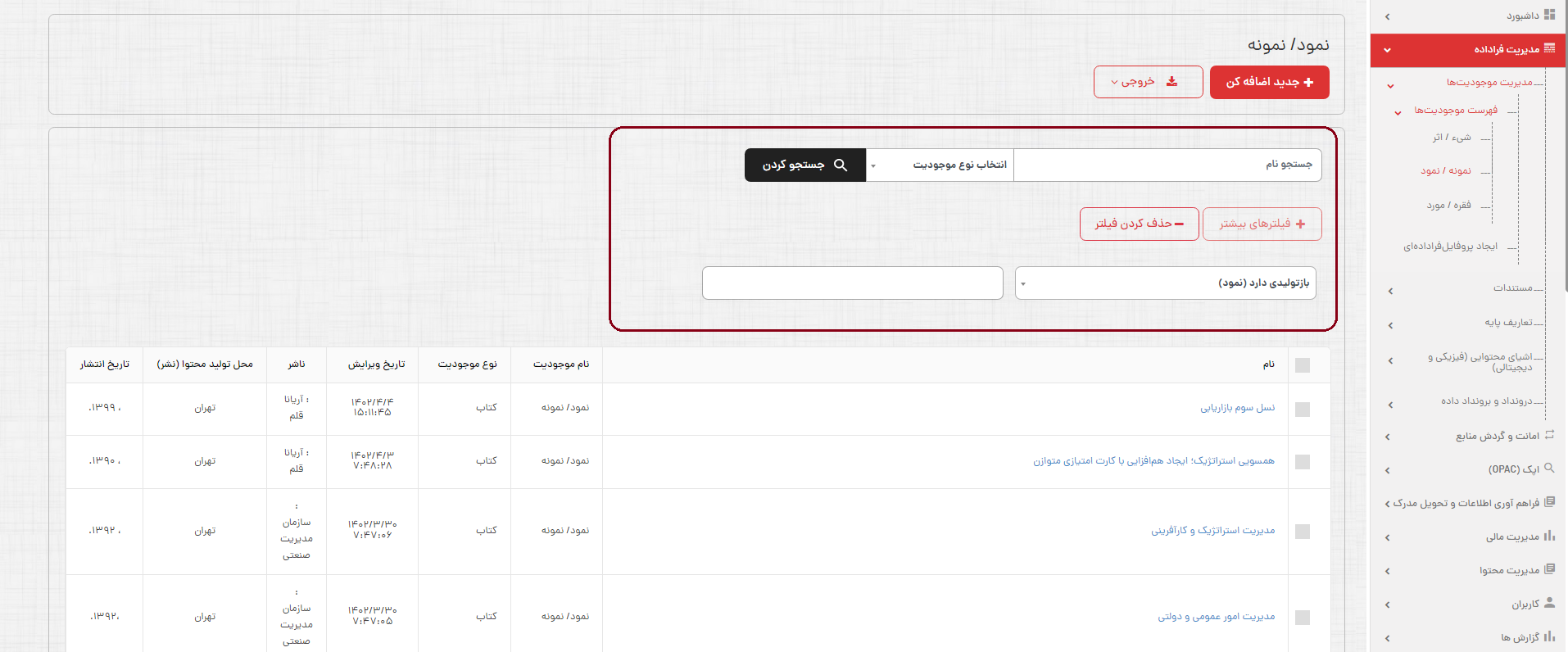Image resolution: width=1568 pixels, height=652 pixels.
Task: Select the checkbox for مدیریت استراتژیک و کارآفرینی
Action: (1303, 532)
